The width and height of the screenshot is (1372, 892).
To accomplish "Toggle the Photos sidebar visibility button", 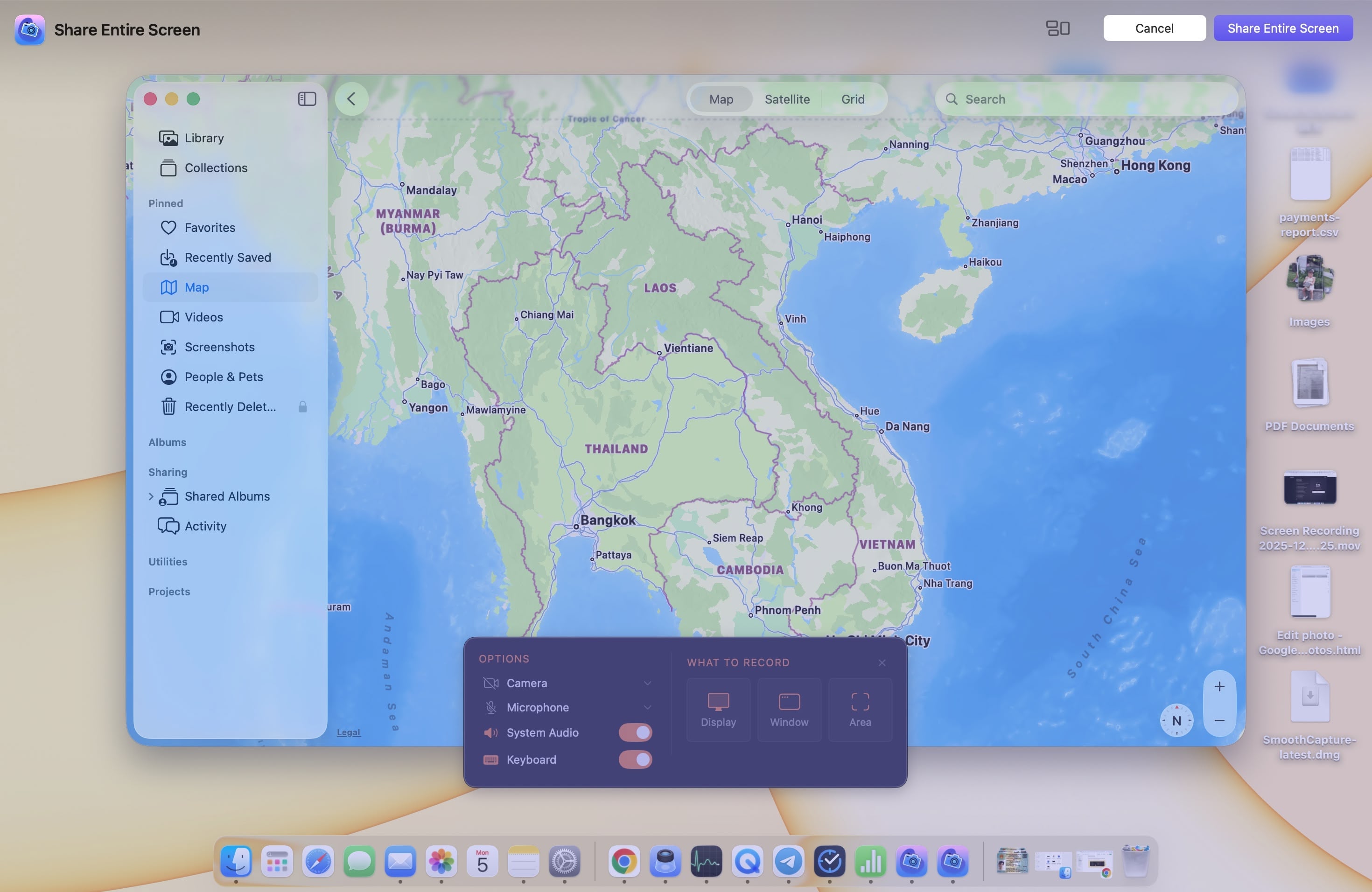I will (x=307, y=99).
